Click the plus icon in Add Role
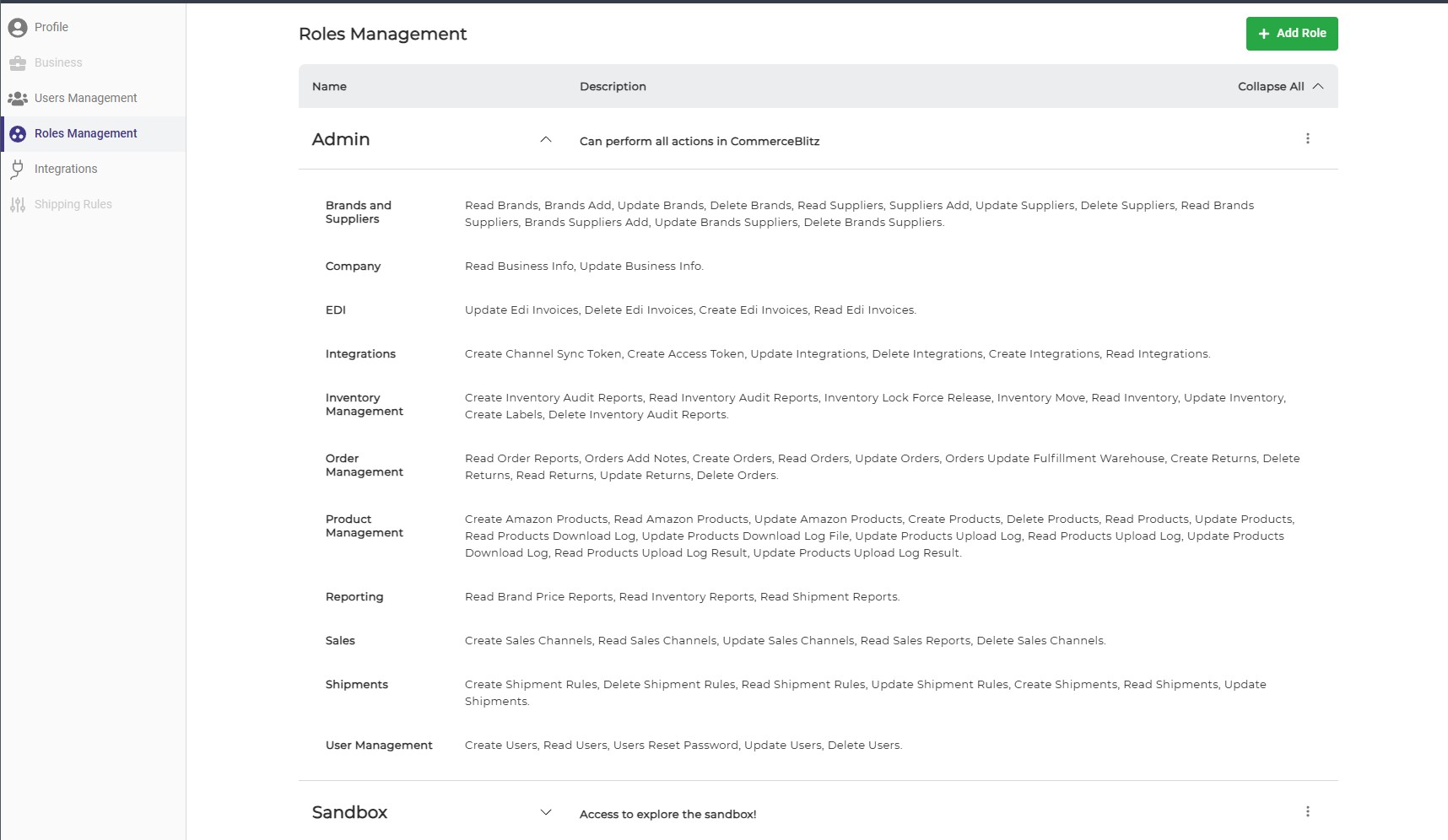1448x840 pixels. tap(1264, 34)
